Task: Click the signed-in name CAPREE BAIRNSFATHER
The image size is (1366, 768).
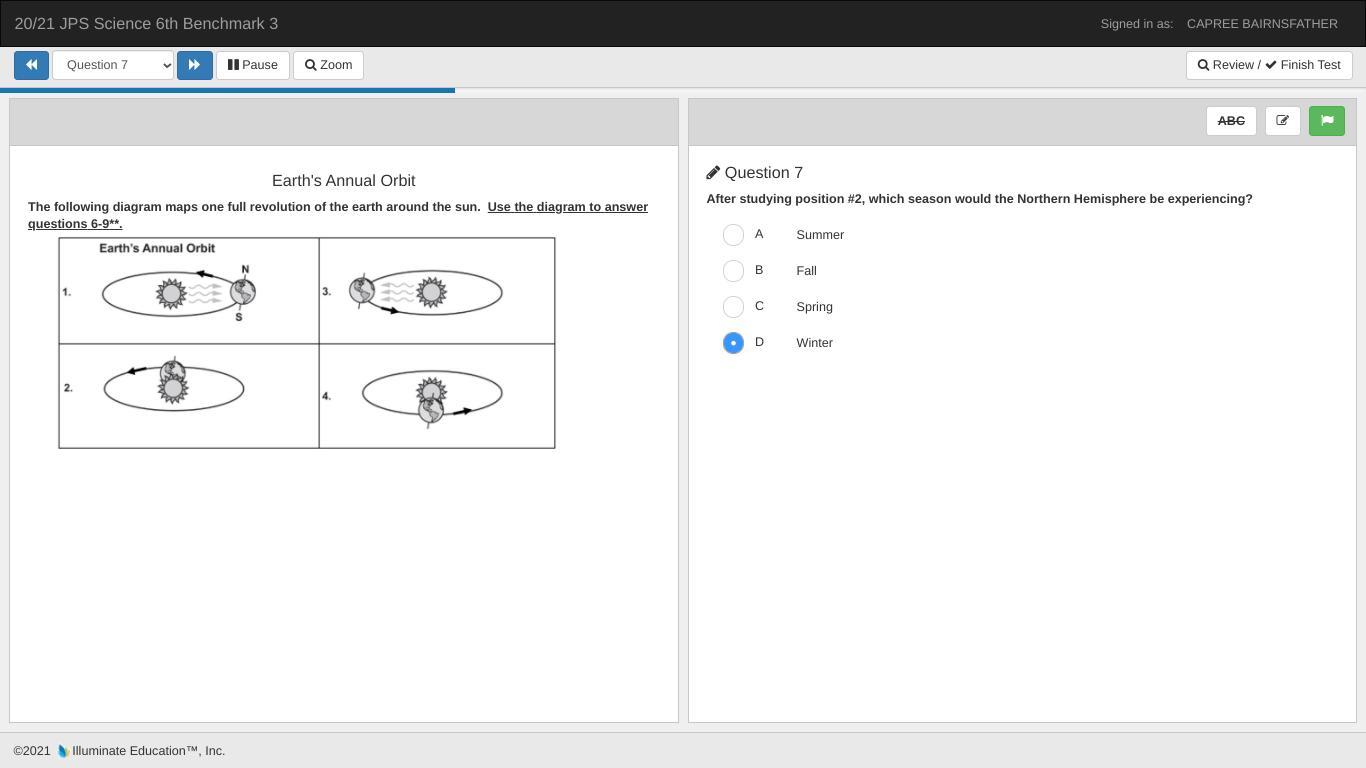Action: [1262, 24]
